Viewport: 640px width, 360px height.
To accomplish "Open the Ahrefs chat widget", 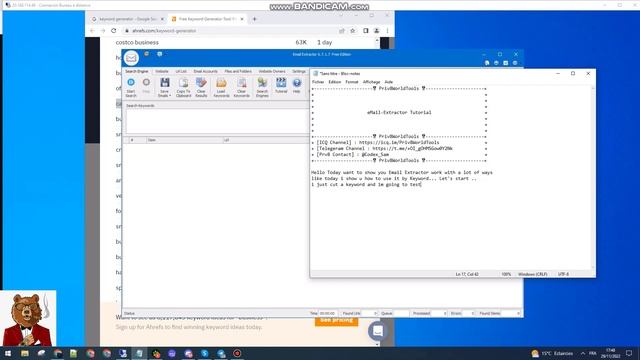I will point(378,331).
